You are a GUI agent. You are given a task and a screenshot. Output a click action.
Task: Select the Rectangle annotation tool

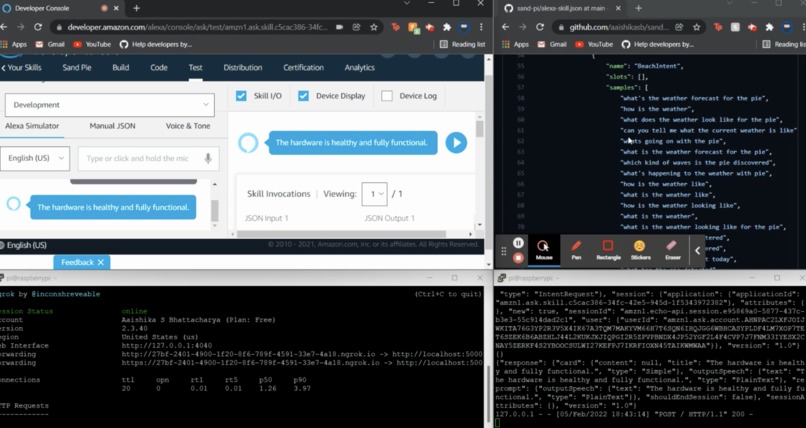point(608,250)
